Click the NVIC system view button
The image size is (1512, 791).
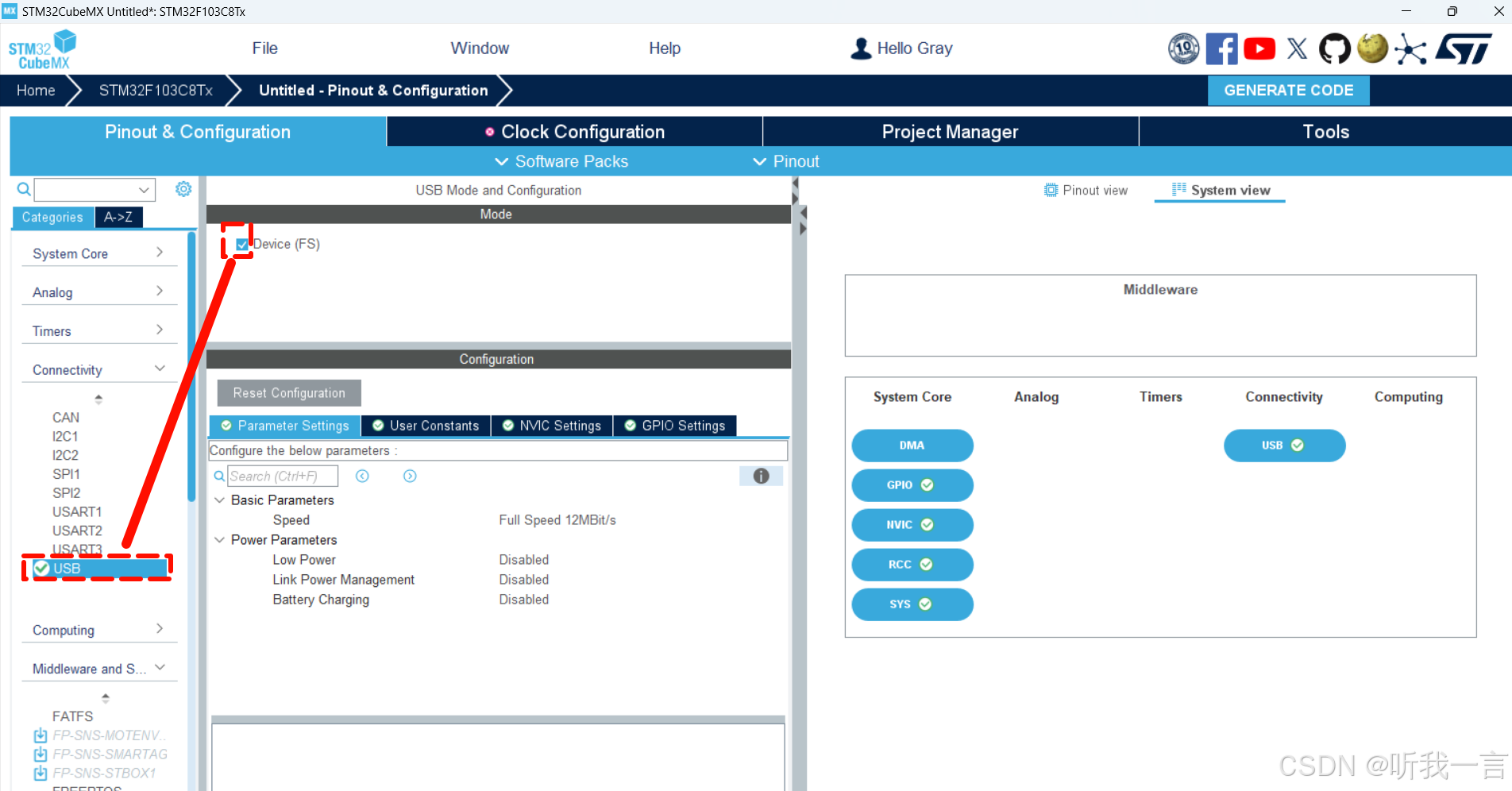(x=912, y=525)
